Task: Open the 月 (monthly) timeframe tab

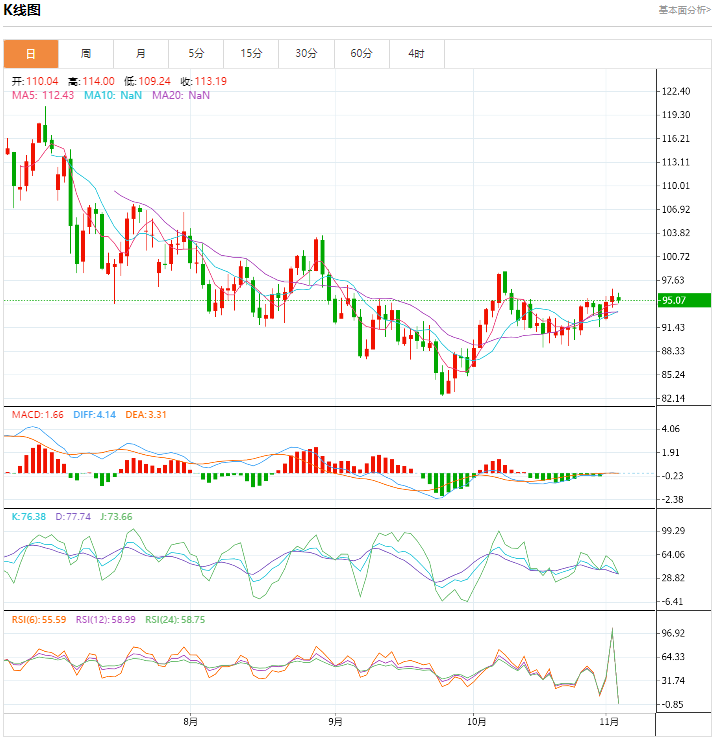Action: pyautogui.click(x=140, y=54)
